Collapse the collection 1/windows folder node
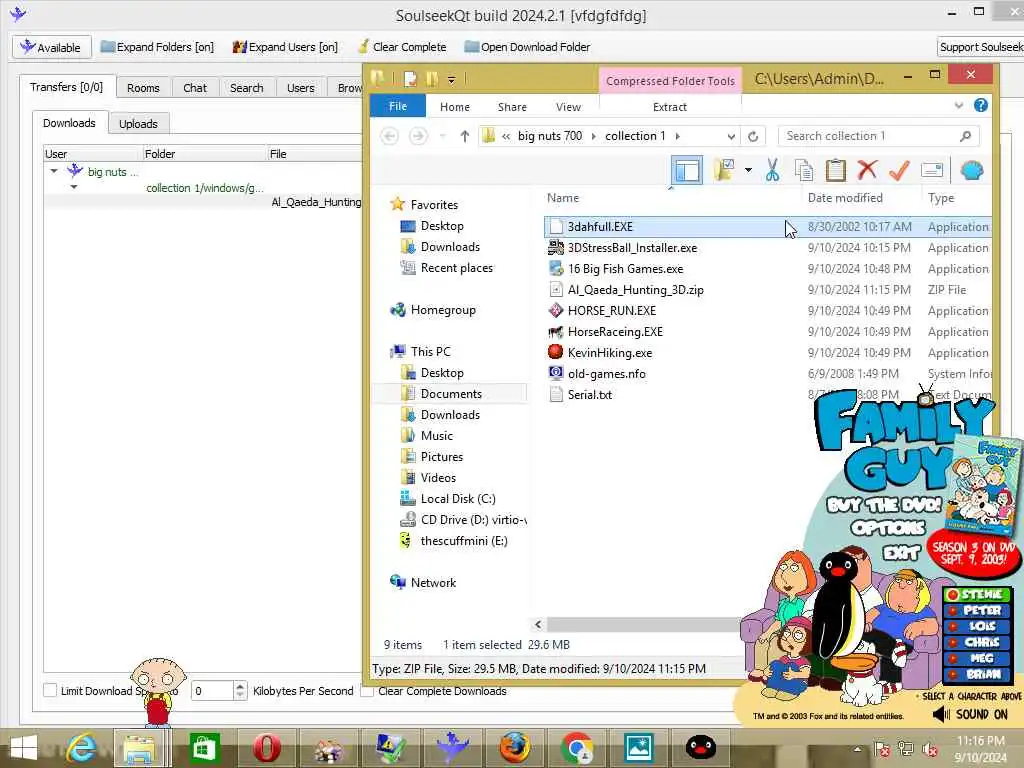Screen dimensions: 1024x768 coord(74,187)
